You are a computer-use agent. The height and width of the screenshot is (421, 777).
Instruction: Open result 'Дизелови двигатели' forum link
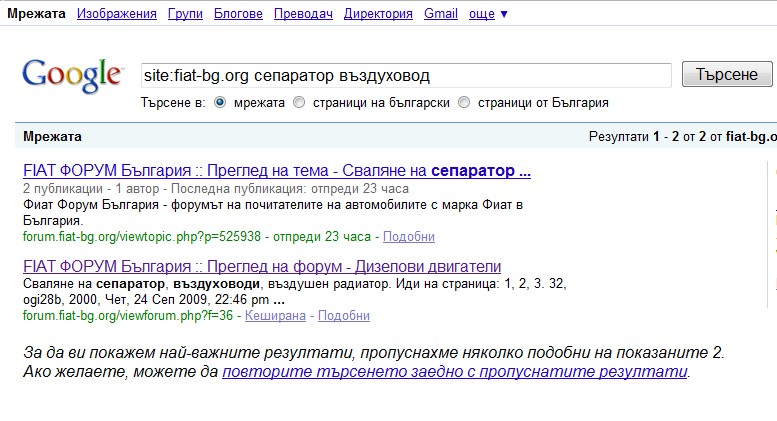[261, 266]
